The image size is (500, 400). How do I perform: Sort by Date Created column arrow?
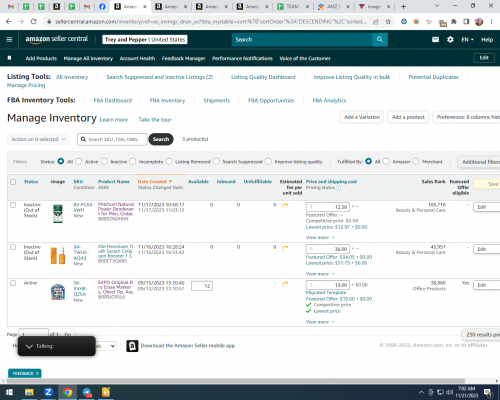(170, 182)
